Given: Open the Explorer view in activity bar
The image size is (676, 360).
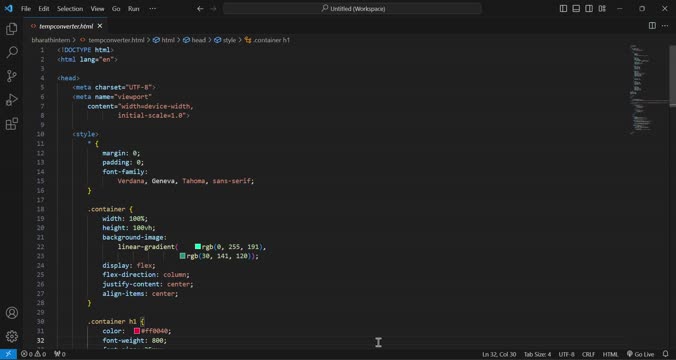Looking at the screenshot, I should (12, 29).
